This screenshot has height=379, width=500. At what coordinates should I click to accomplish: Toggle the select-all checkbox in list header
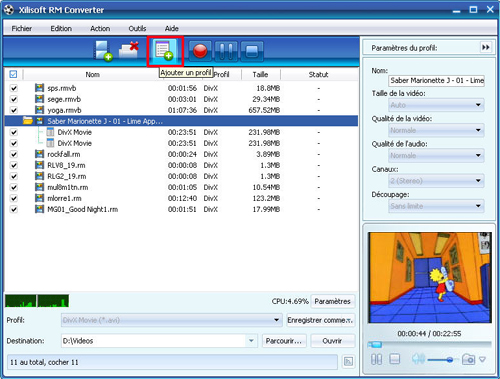point(13,74)
